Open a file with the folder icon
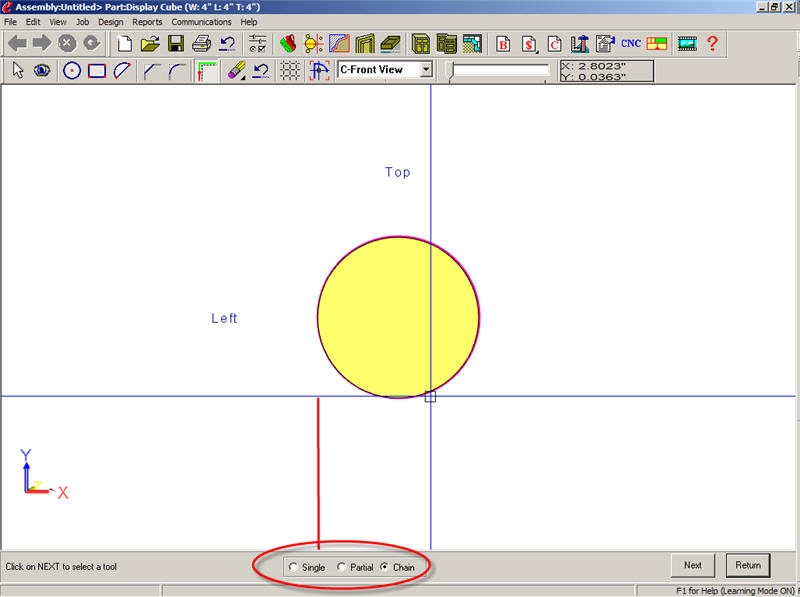 click(150, 43)
